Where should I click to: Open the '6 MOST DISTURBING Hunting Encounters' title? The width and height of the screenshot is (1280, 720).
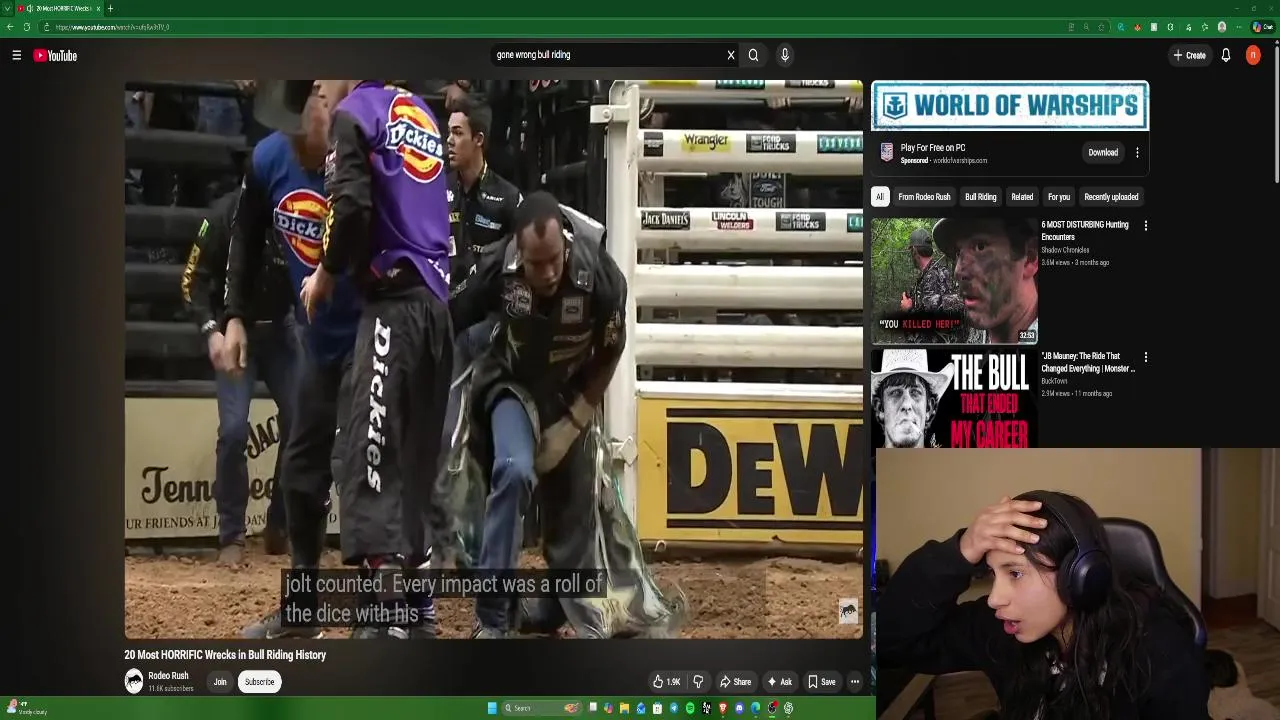[x=1085, y=231]
